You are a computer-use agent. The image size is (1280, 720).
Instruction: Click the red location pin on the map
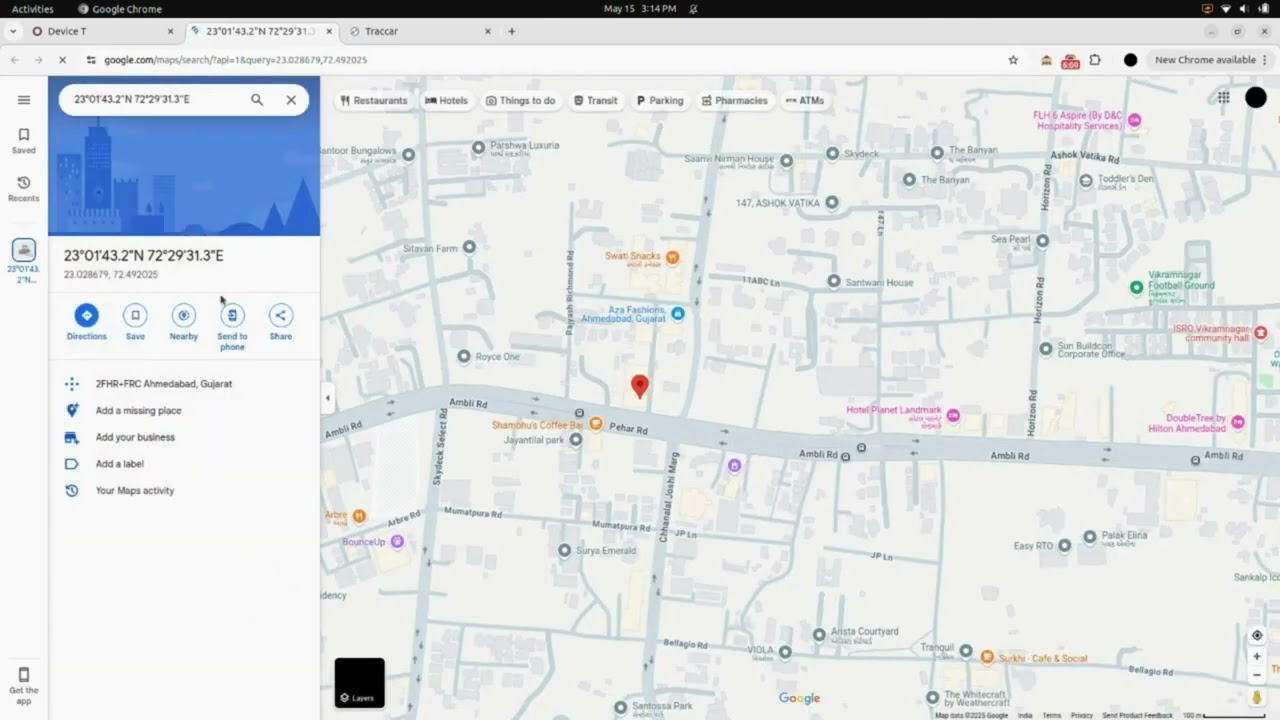(x=640, y=386)
